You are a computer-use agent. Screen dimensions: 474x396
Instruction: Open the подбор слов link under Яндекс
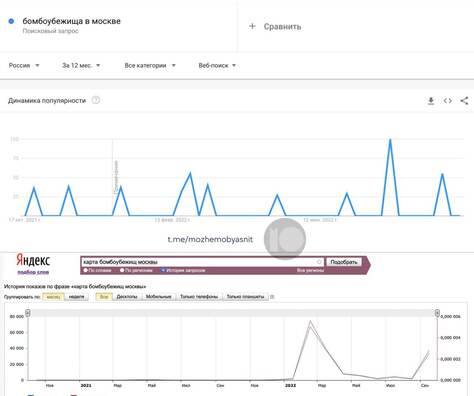point(33,272)
